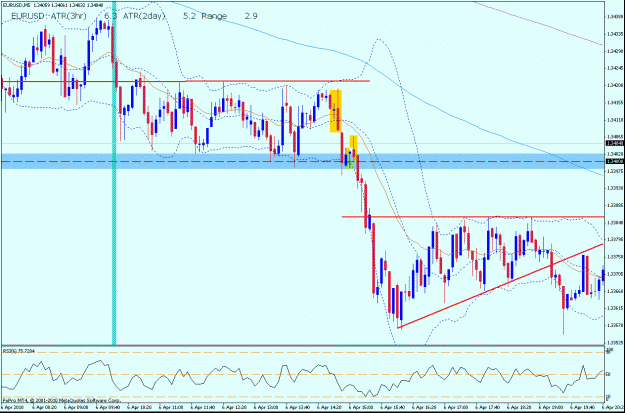Viewport: 625px width, 413px height.
Task: Click the Range value '2.9'
Action: click(251, 16)
